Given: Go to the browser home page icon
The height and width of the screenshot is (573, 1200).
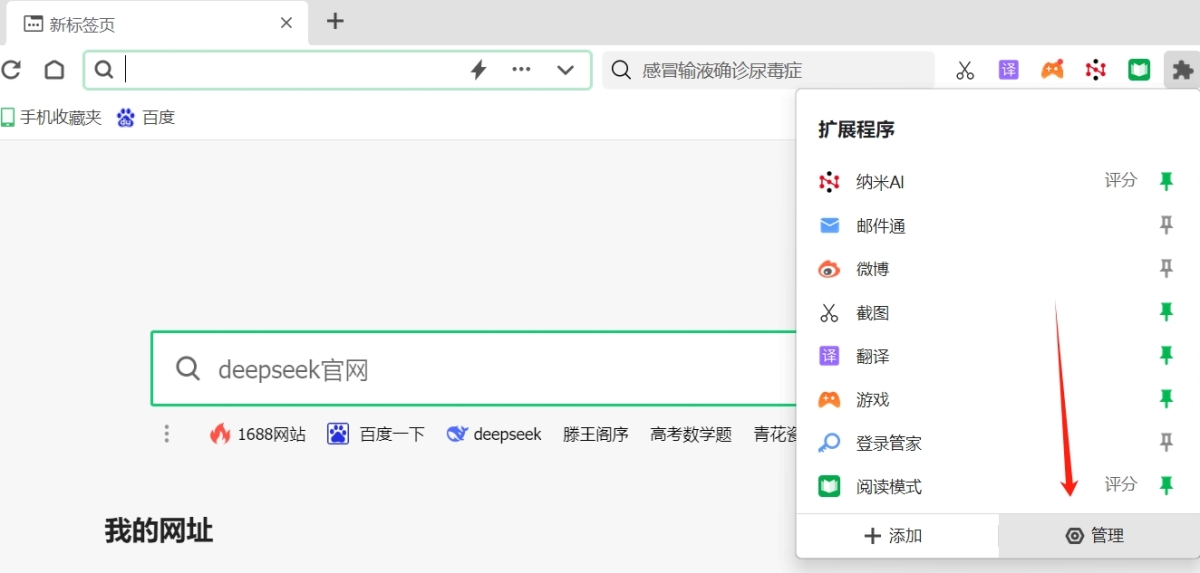Looking at the screenshot, I should 54,70.
